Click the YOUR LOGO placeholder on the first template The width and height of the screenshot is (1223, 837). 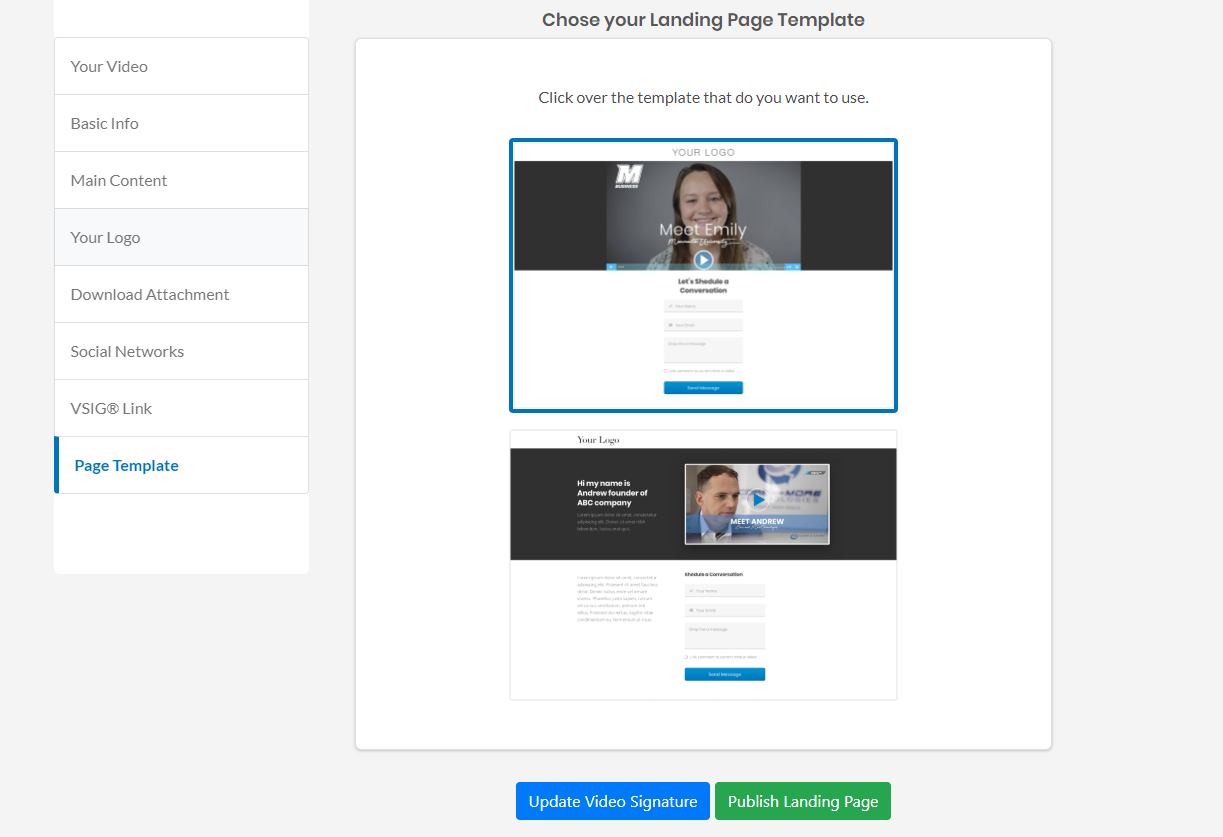703,152
